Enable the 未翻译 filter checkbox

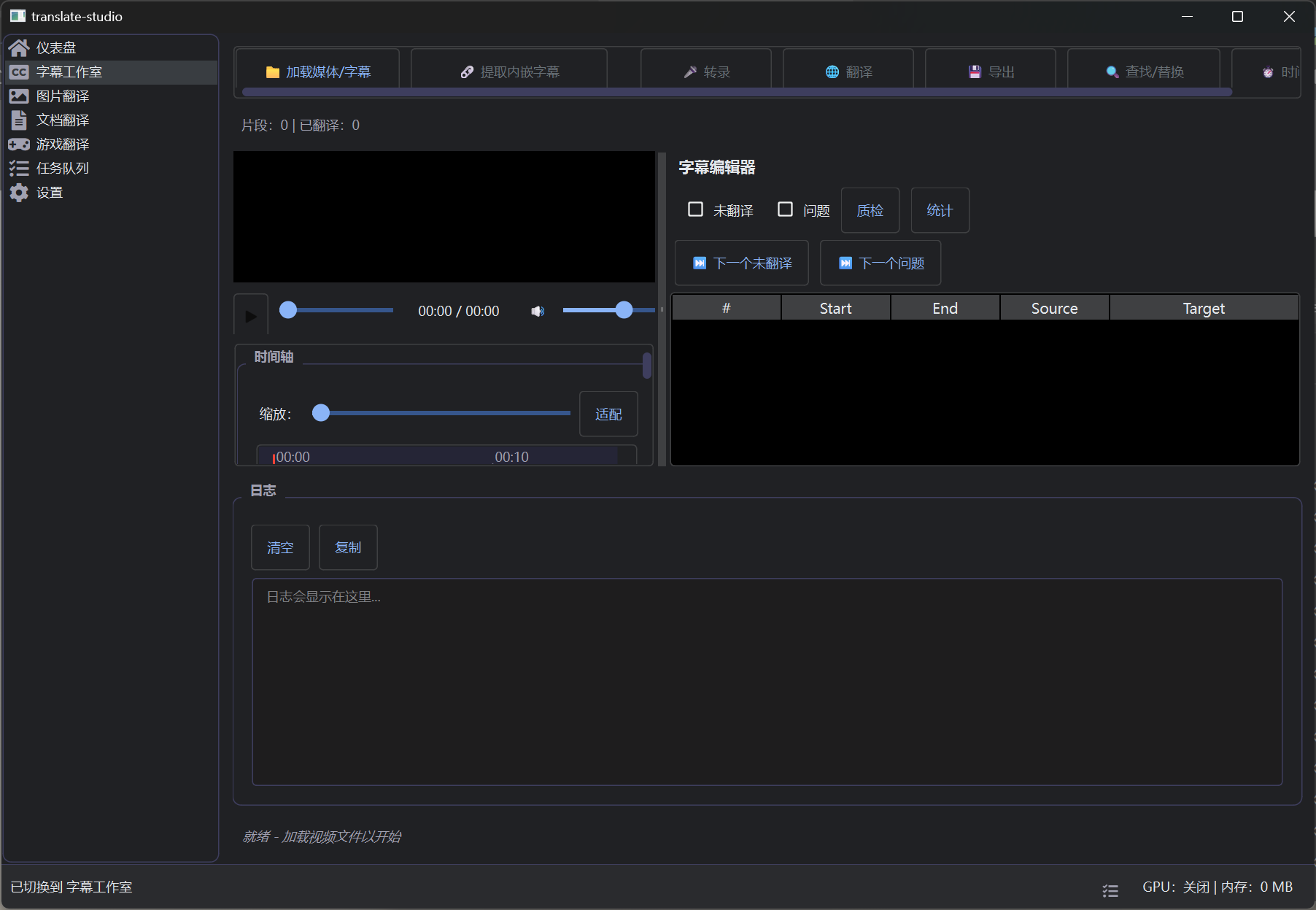click(696, 210)
